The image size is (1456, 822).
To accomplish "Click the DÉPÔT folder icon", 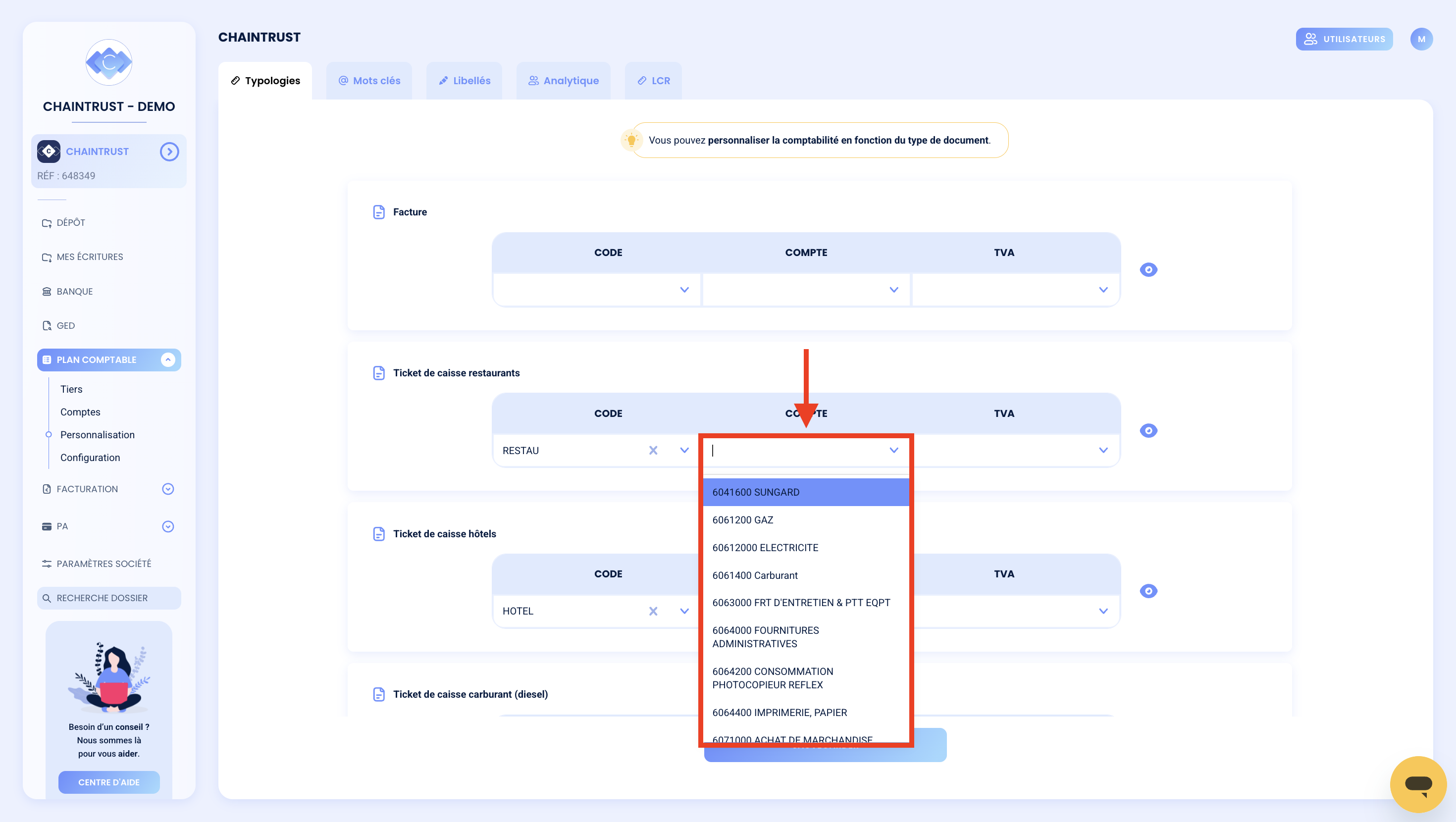I will coord(47,223).
